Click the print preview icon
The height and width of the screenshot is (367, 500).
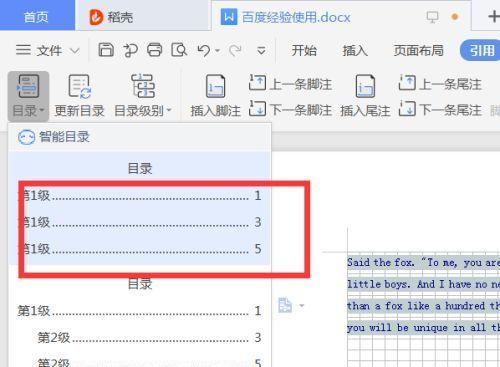pyautogui.click(x=179, y=50)
